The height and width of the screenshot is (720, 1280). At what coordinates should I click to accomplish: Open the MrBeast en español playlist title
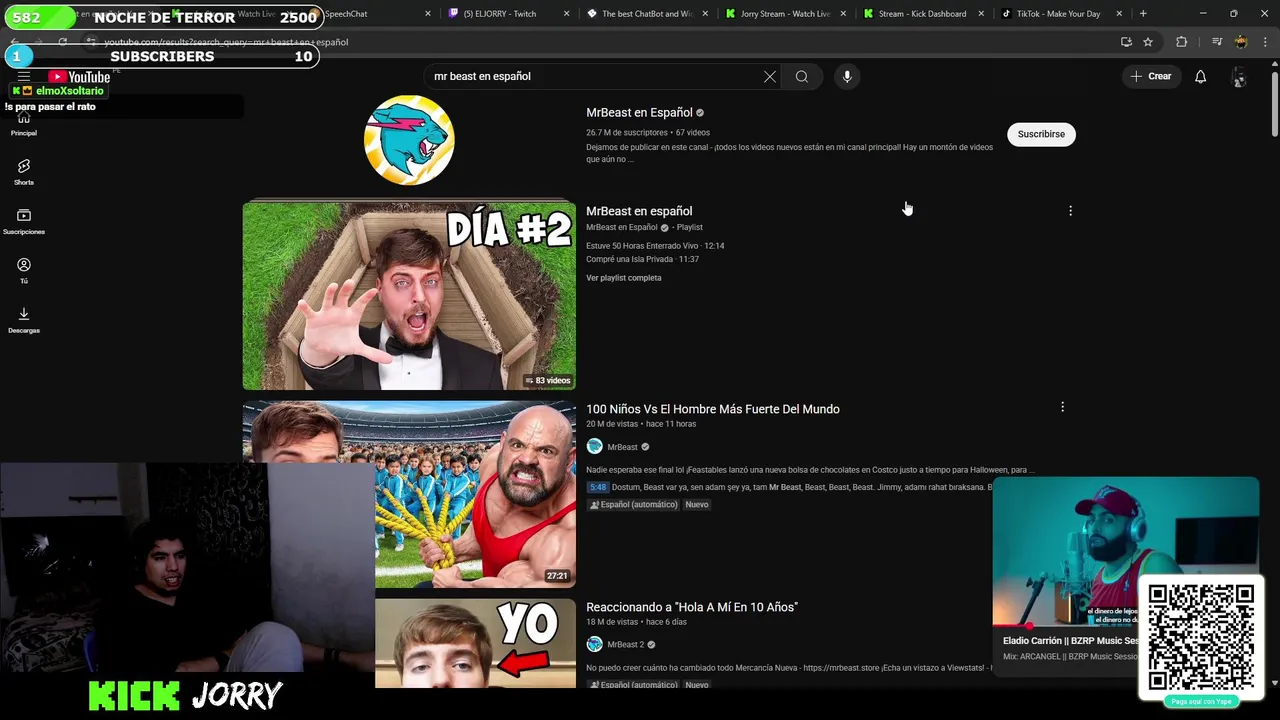pyautogui.click(x=639, y=211)
